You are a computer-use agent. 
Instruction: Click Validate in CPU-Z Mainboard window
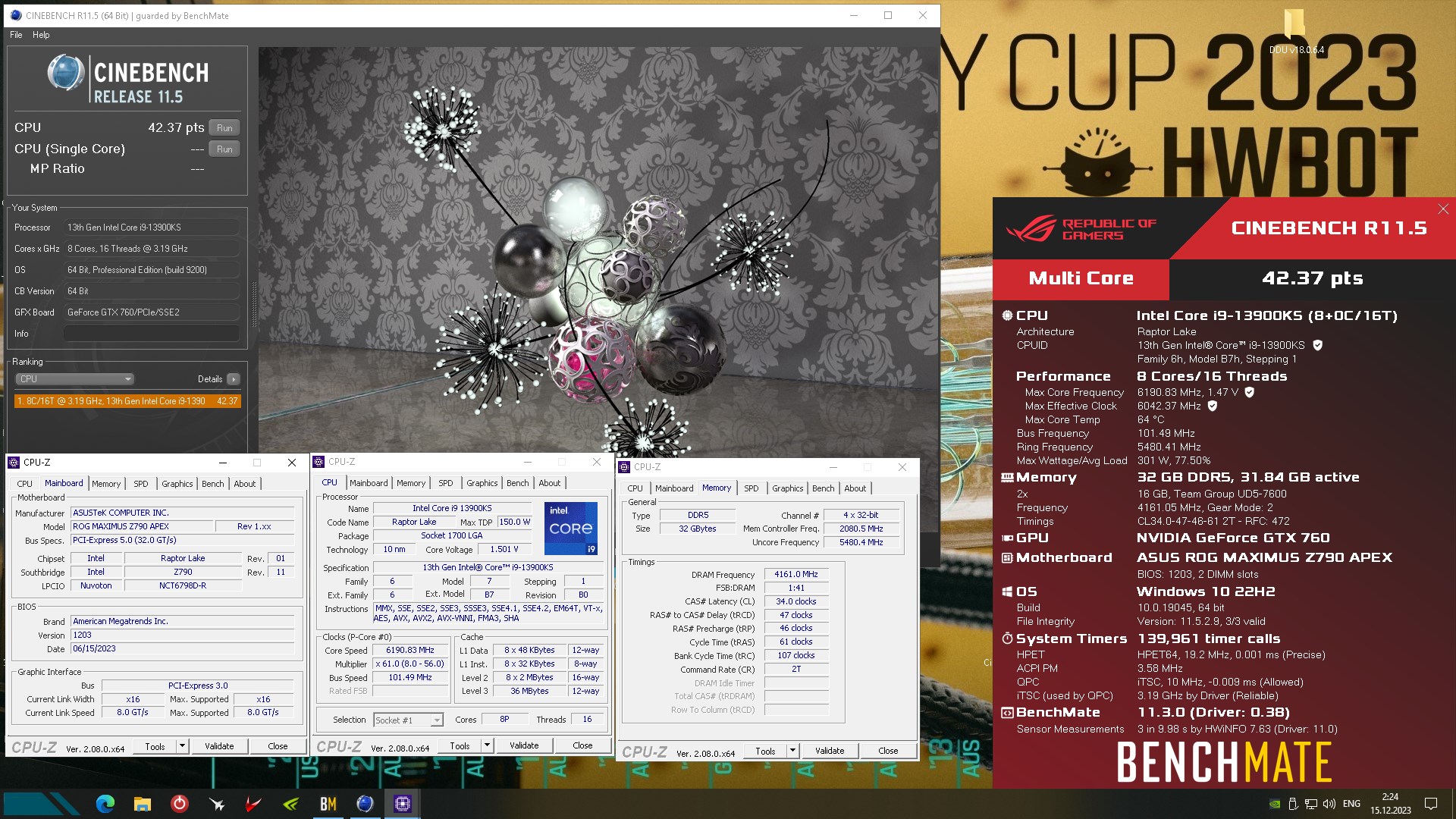[x=219, y=746]
